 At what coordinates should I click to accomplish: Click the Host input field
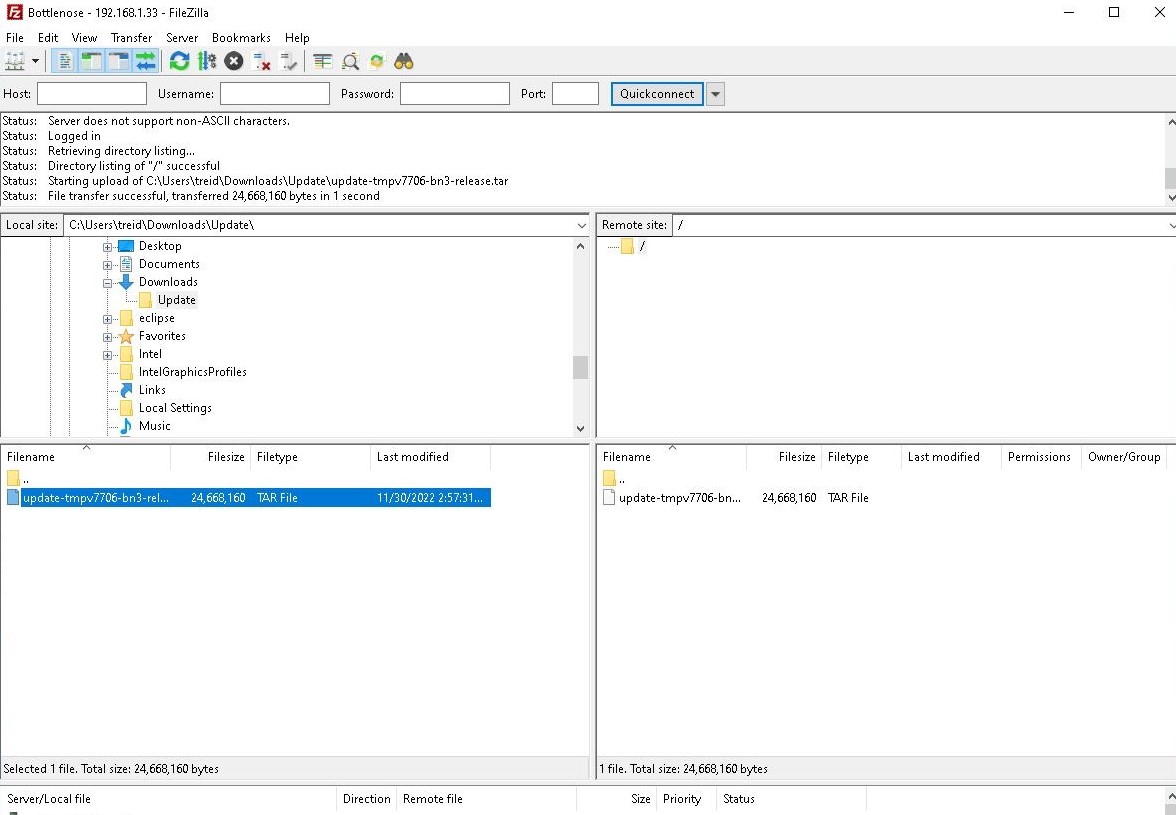point(92,94)
